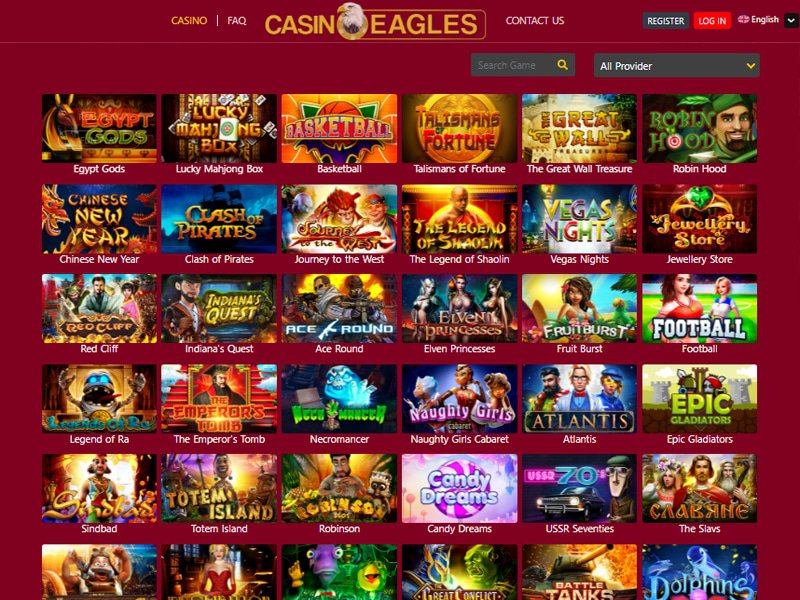The image size is (800, 600).
Task: Open the language dropdown arrow
Action: pos(791,21)
